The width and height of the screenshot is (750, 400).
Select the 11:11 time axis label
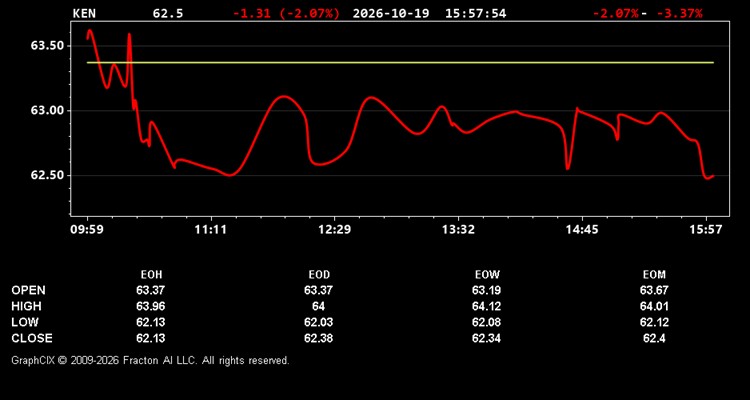point(210,230)
